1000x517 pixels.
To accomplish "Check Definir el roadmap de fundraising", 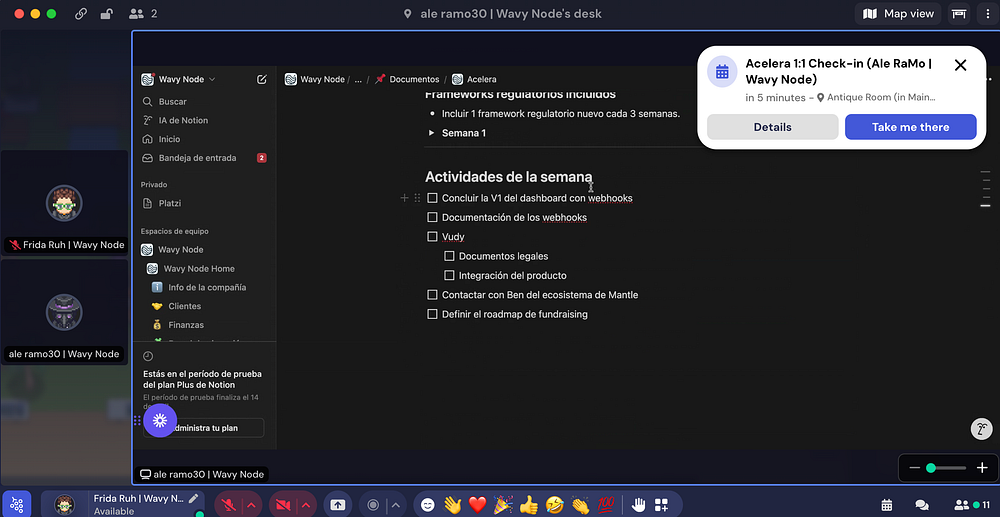I will (432, 314).
